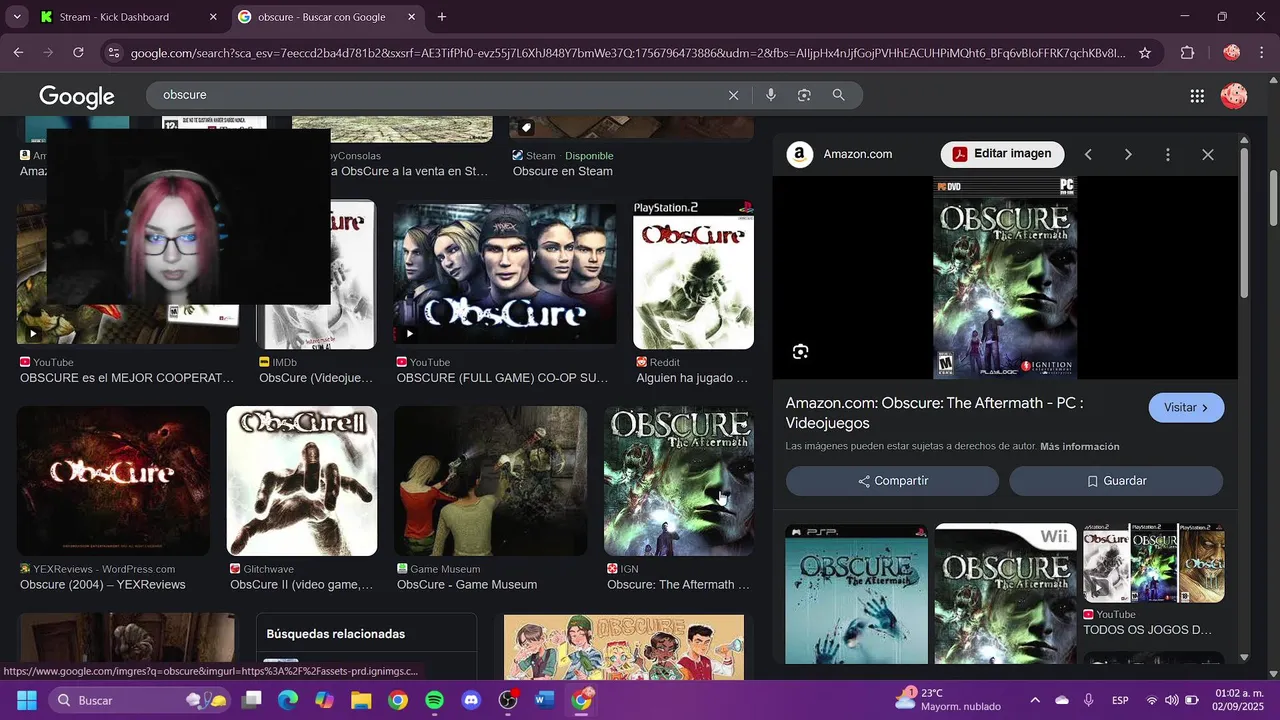The width and height of the screenshot is (1280, 720).
Task: Go back to previous page
Action: [x=19, y=53]
